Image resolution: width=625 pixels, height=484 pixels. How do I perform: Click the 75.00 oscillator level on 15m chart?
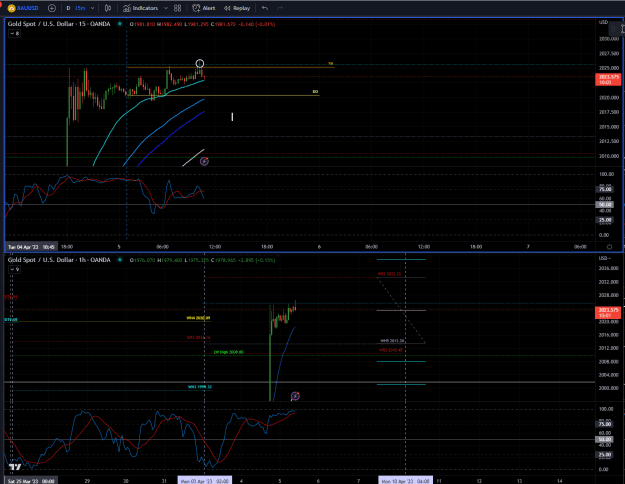coord(605,189)
